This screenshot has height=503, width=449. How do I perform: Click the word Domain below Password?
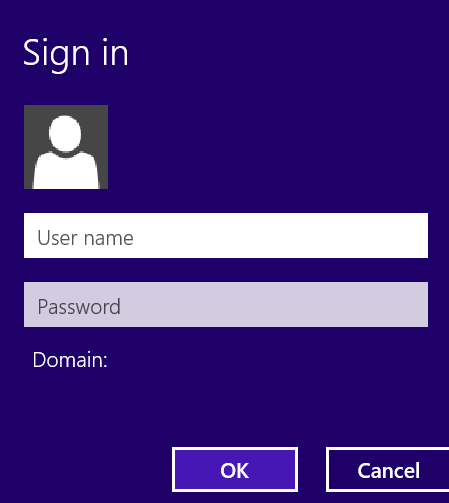[x=68, y=360]
